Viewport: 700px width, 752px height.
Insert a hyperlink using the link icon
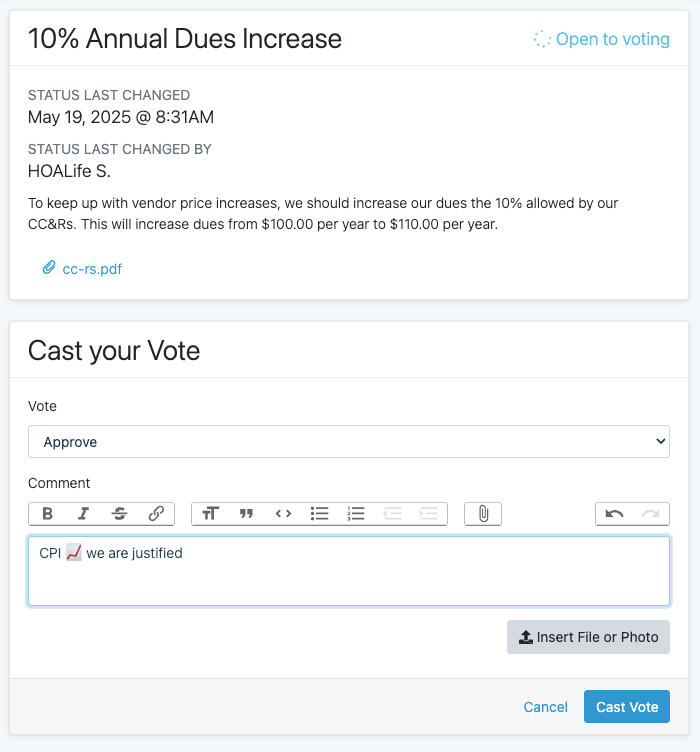coord(156,514)
